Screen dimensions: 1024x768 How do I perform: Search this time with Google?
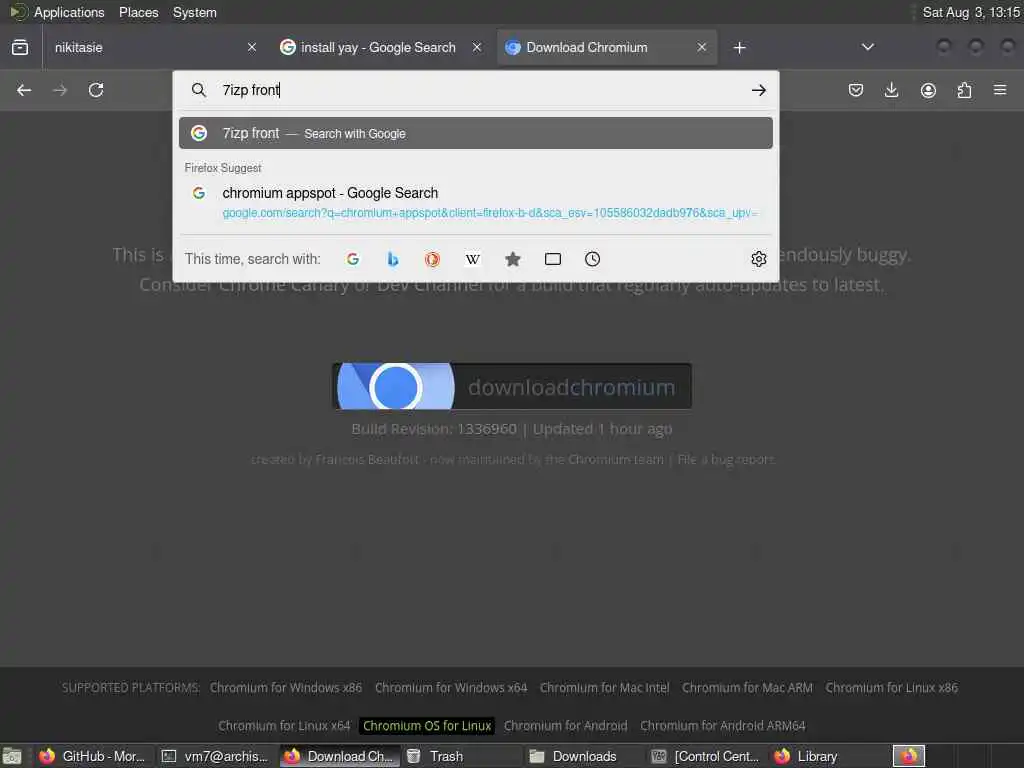[x=353, y=259]
